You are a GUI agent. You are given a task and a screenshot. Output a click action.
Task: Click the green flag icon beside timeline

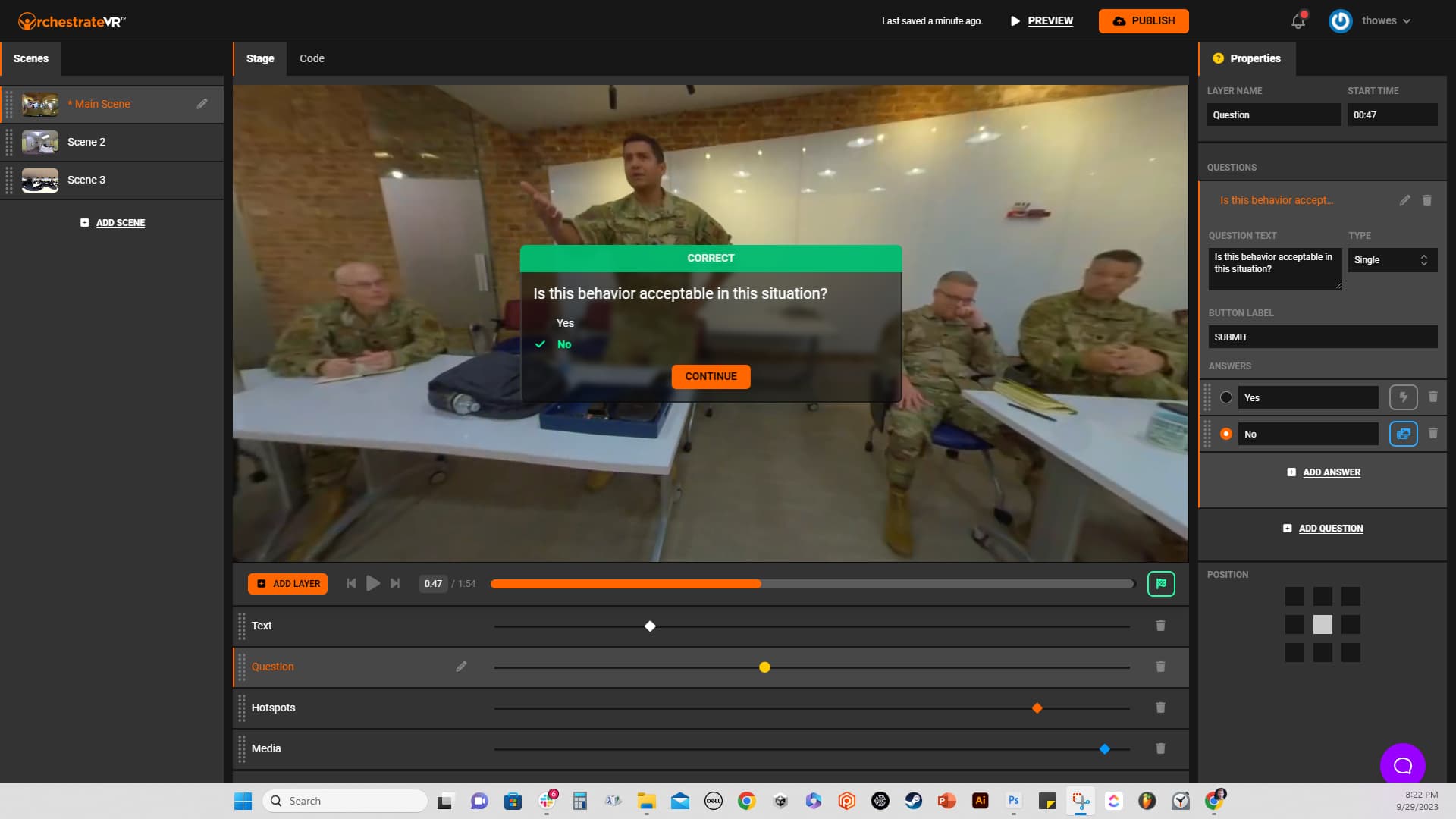click(1161, 584)
